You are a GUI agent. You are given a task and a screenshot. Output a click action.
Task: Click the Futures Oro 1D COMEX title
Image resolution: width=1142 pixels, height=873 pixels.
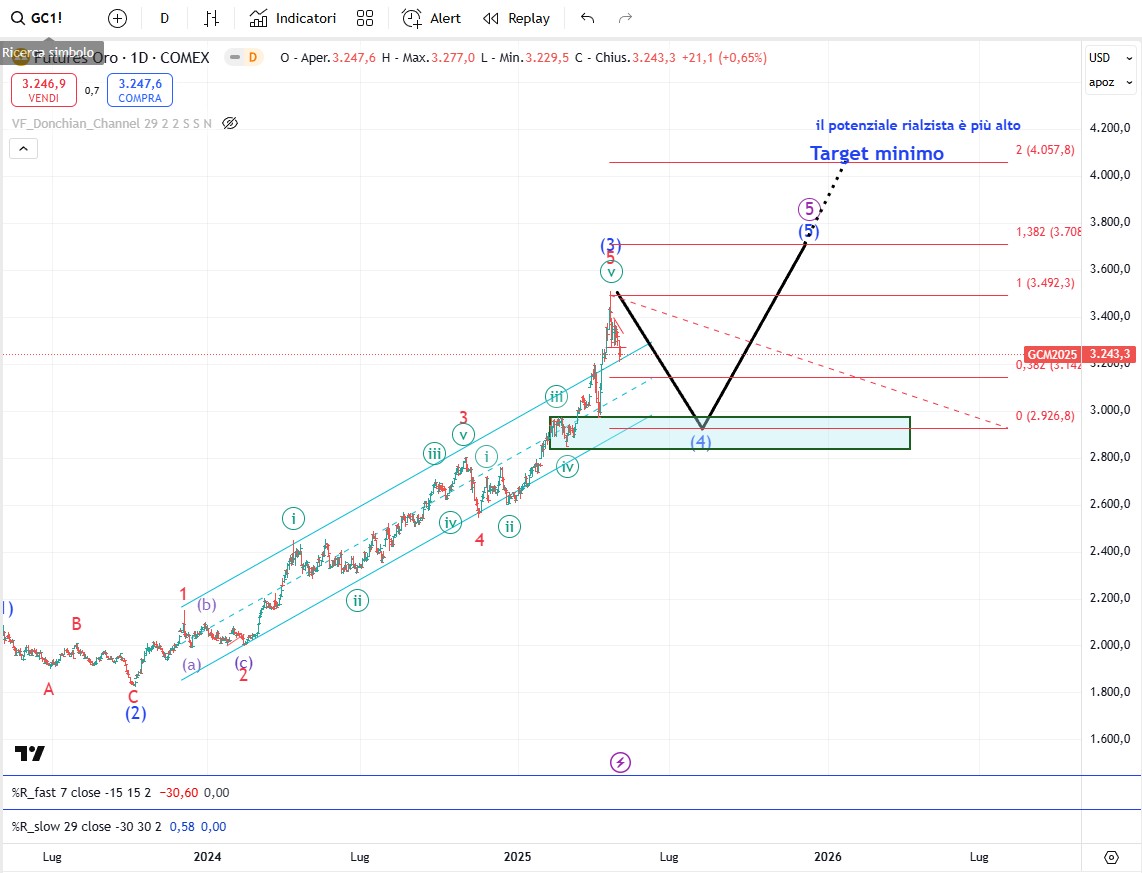pos(122,58)
